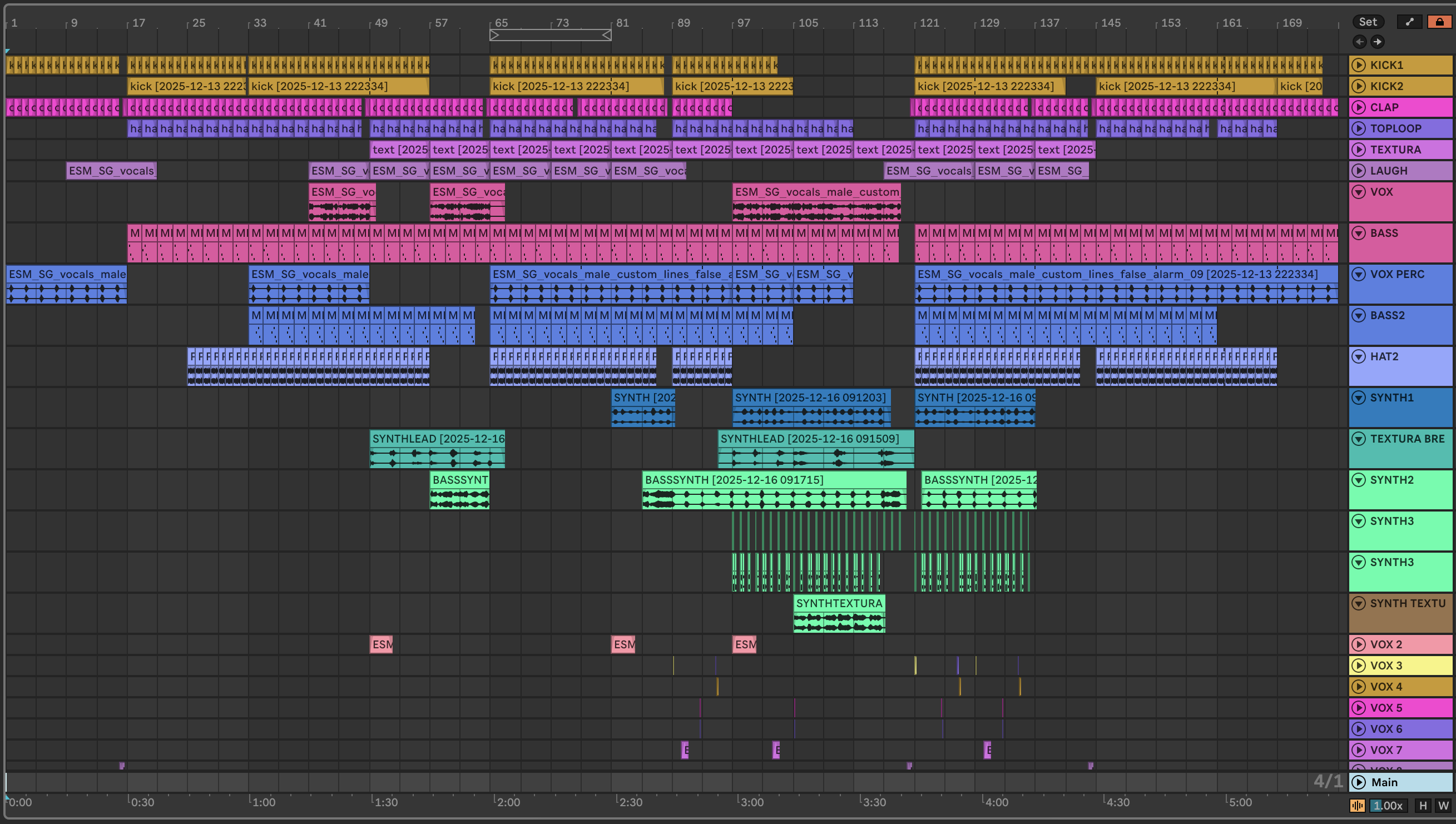Unfold the KICK1 track
The height and width of the screenshot is (824, 1456).
1359,65
